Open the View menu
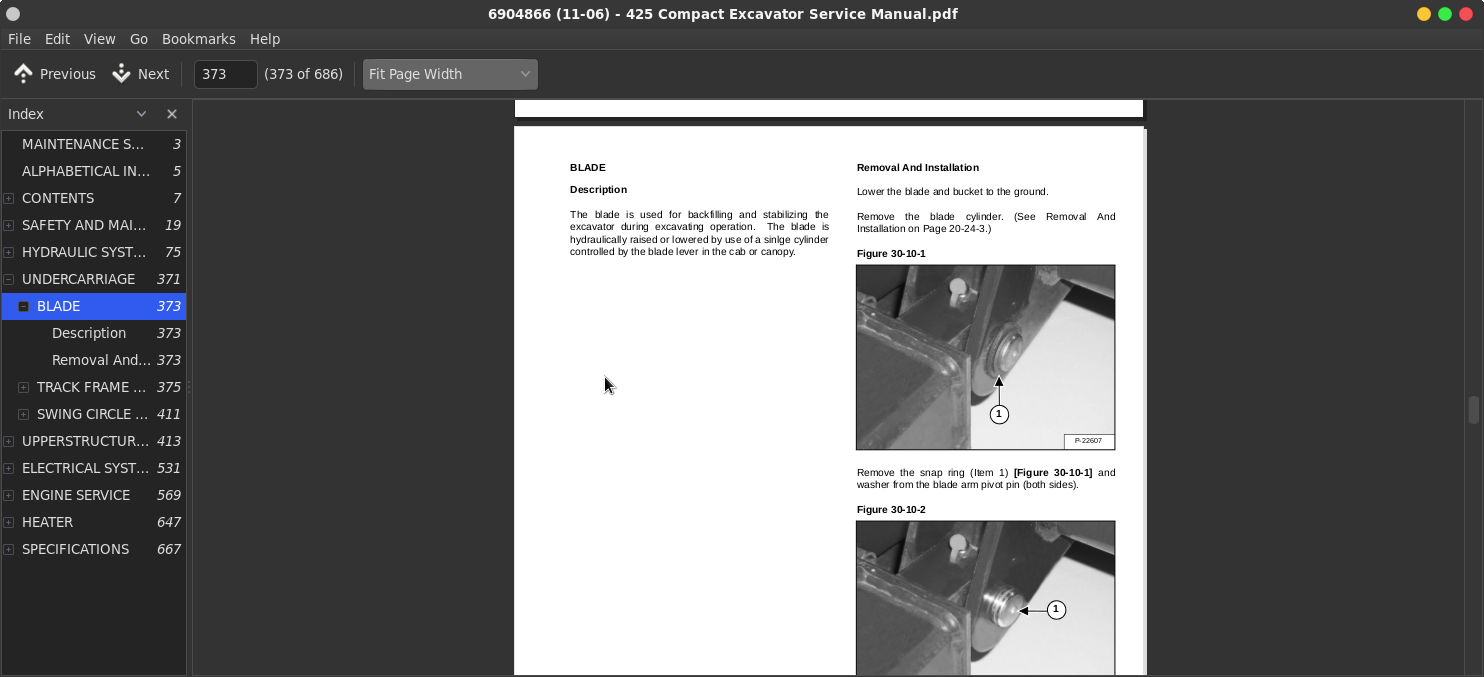The height and width of the screenshot is (677, 1484). point(99,39)
